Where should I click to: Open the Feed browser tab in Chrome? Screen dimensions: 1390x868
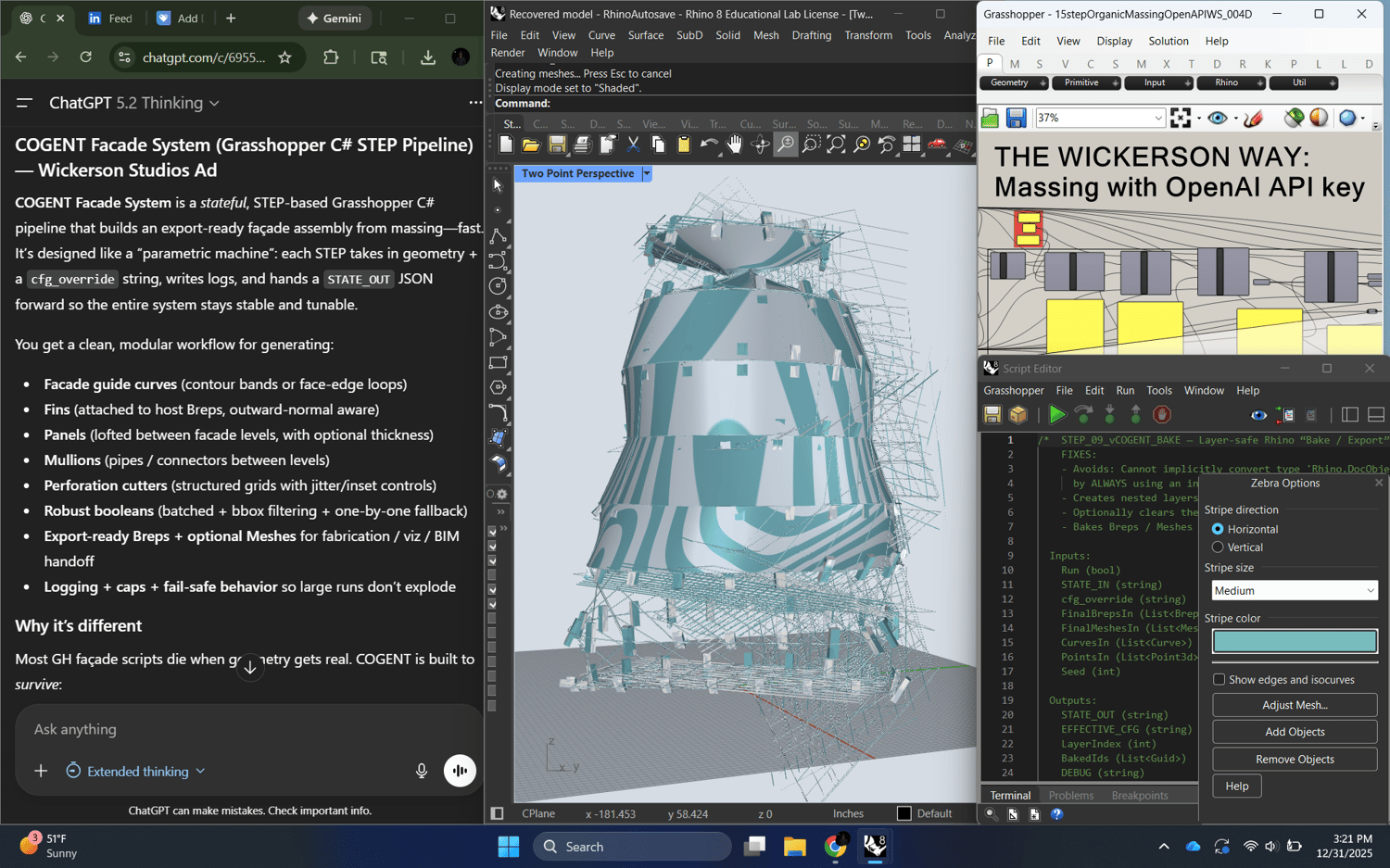tap(110, 19)
